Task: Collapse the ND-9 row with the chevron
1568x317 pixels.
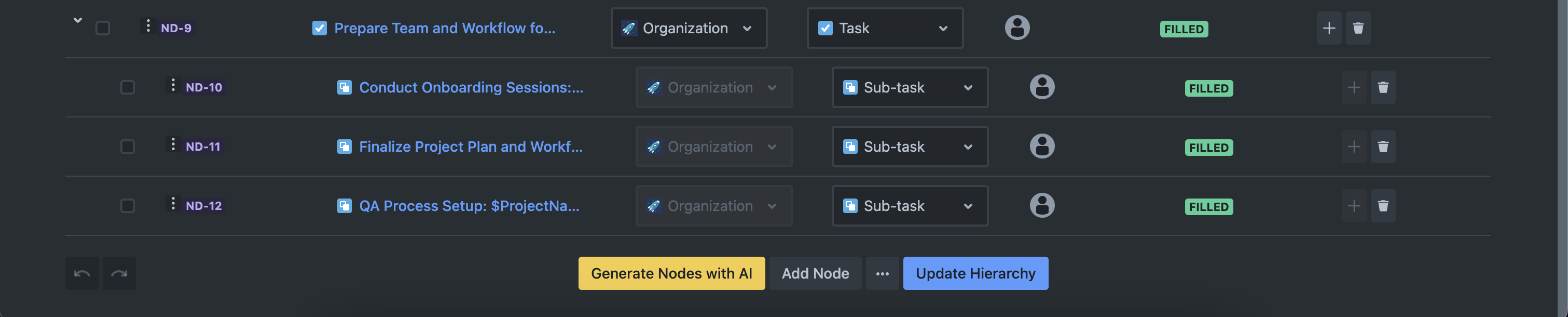Action: (x=77, y=20)
